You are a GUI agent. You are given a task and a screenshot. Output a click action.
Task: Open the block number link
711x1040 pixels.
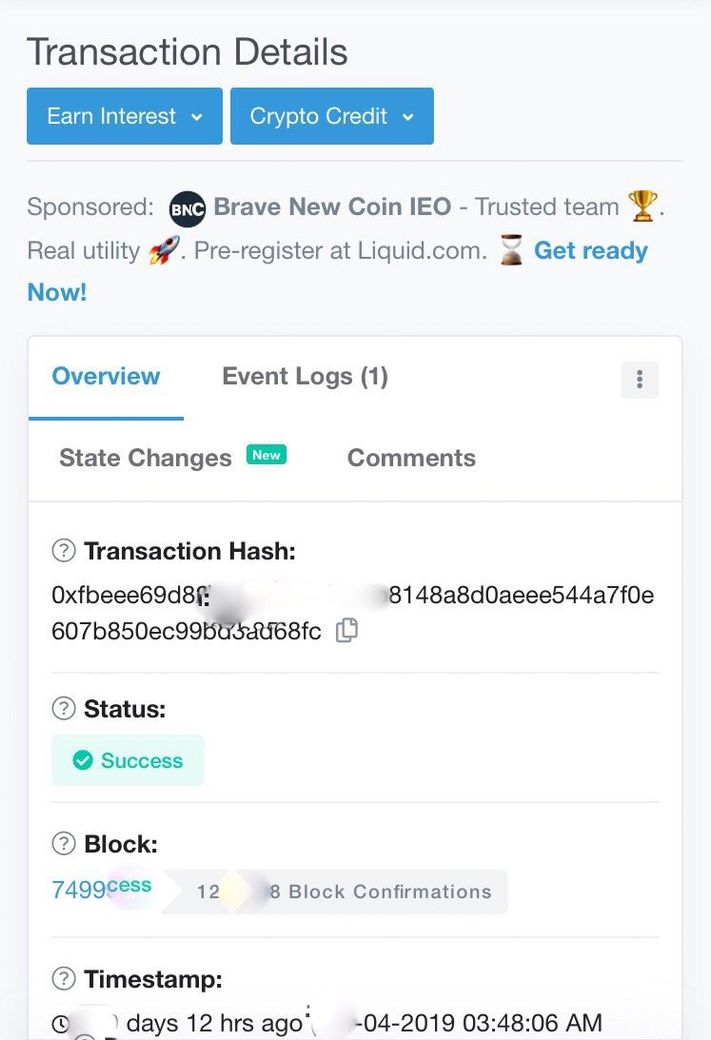pos(78,890)
